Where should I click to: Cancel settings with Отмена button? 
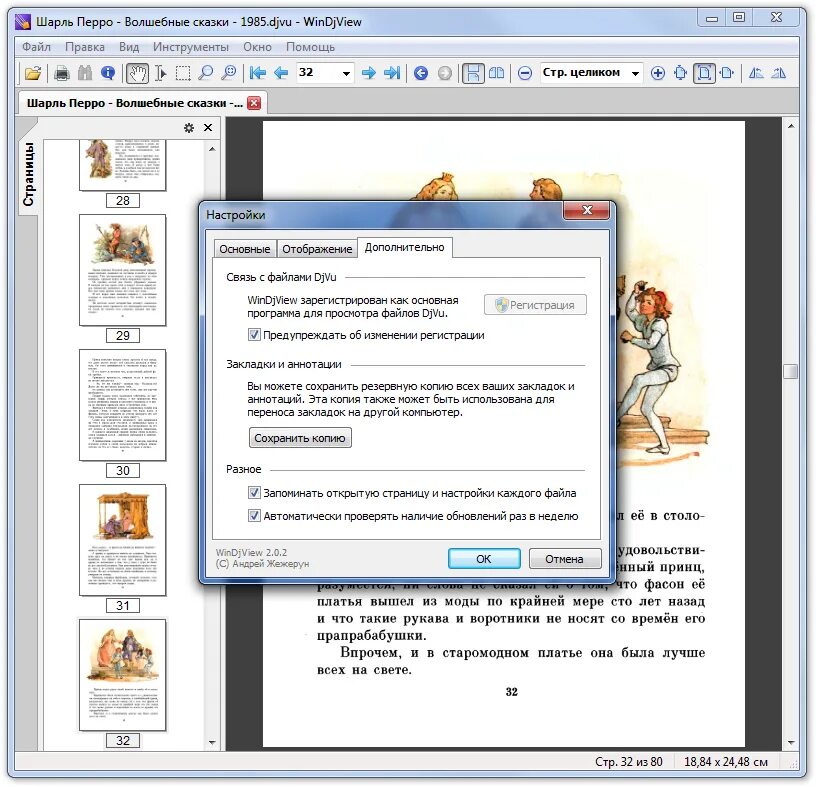564,558
